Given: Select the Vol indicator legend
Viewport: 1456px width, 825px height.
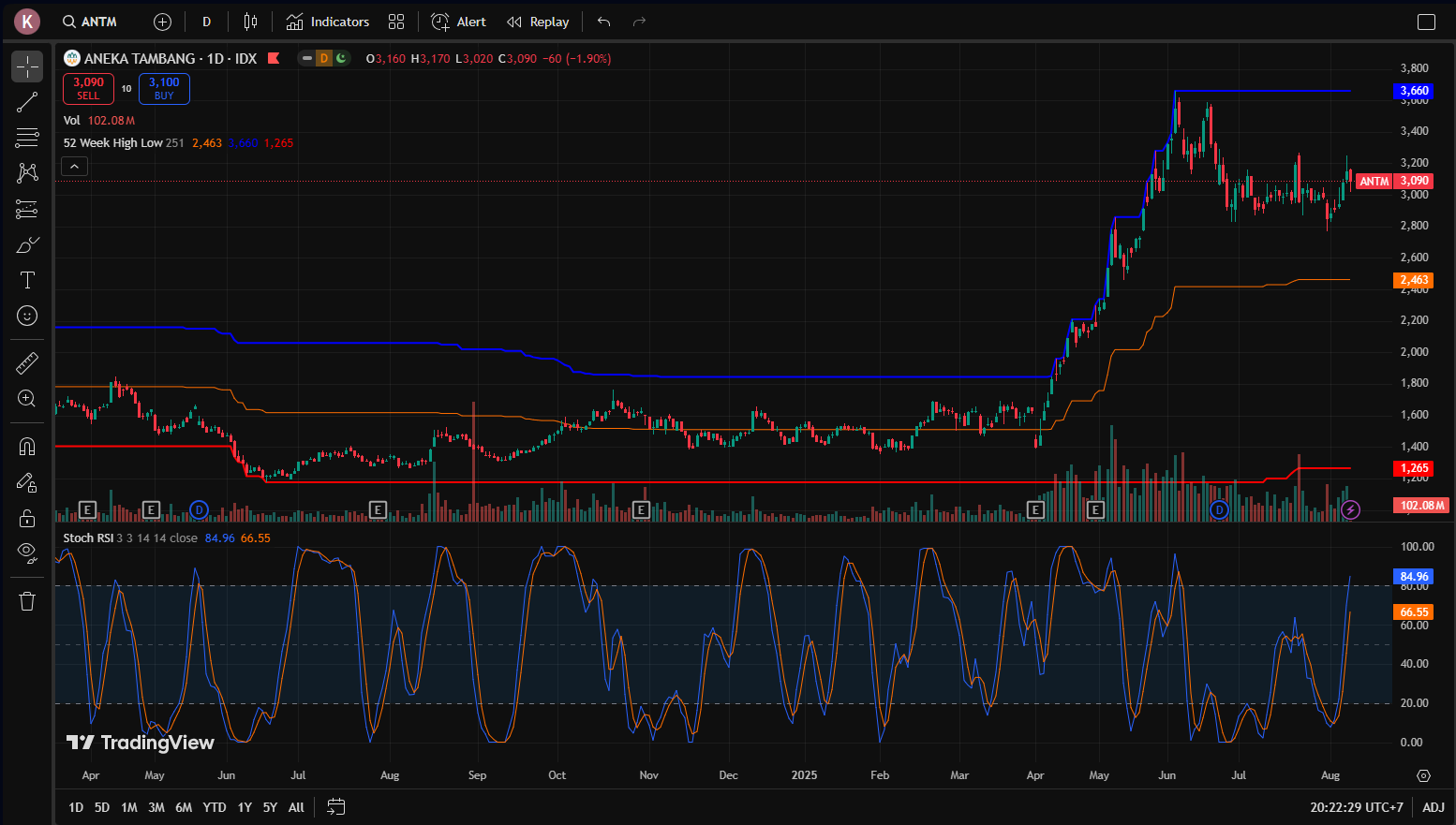Looking at the screenshot, I should tap(72, 120).
